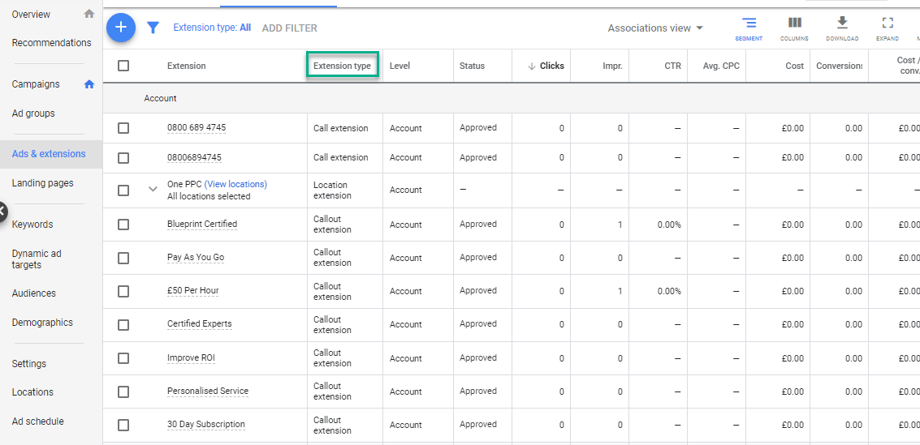Open the Certified Experts extension

[199, 324]
